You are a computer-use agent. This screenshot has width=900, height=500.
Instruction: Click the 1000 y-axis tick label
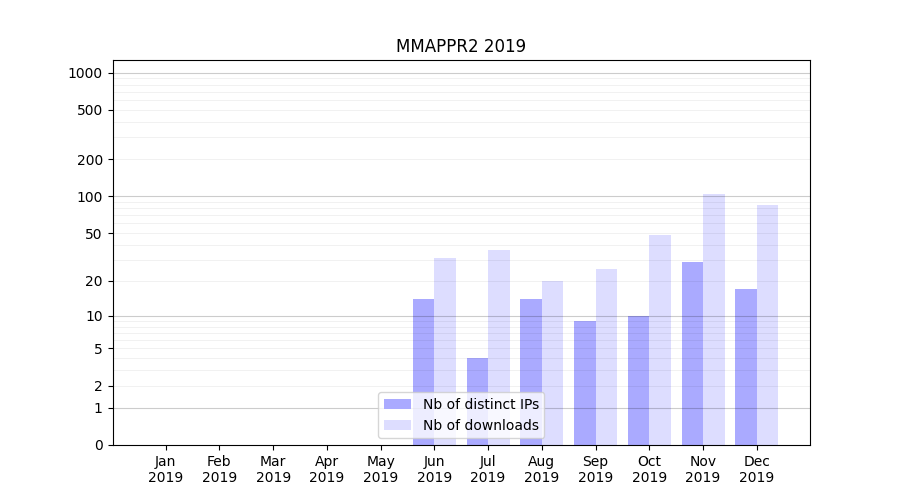(x=85, y=73)
